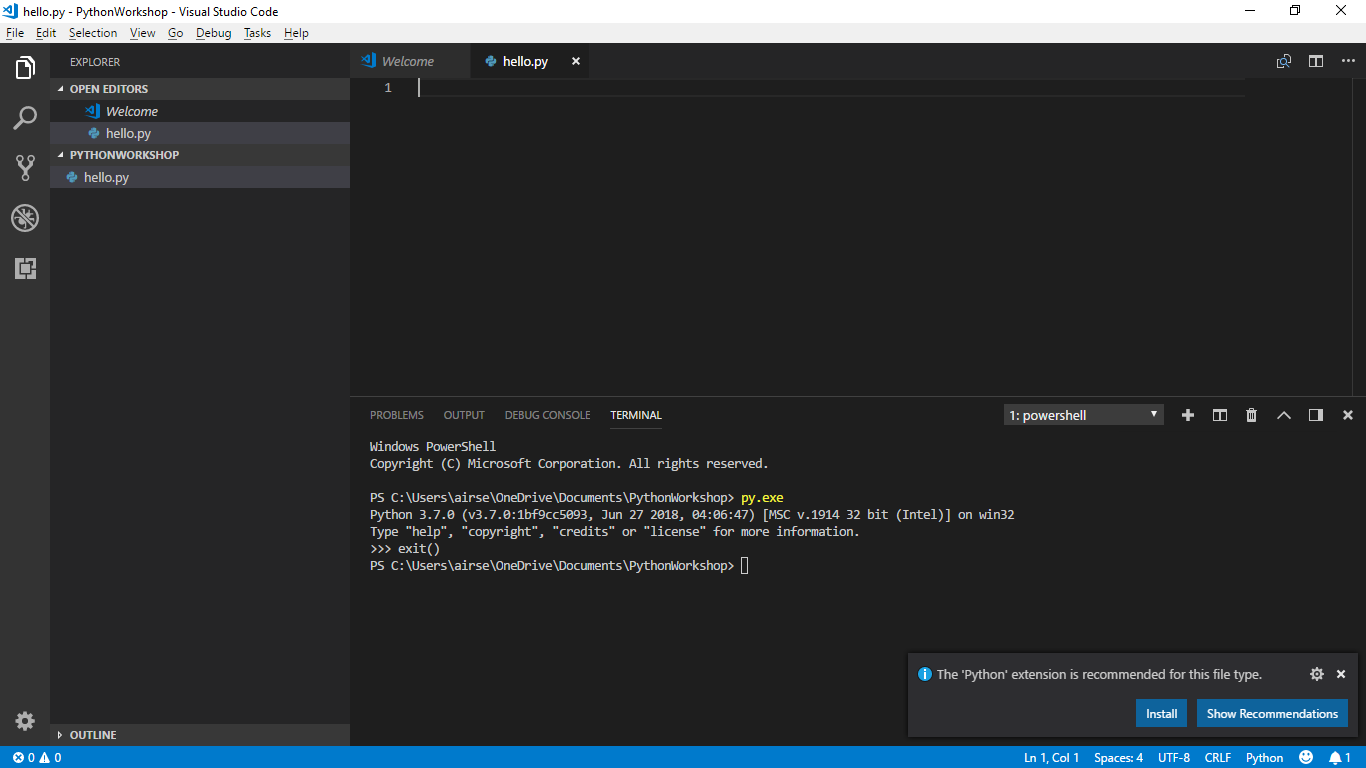Install the recommended Python extension
Screen dimensions: 1366x768
click(x=1161, y=713)
